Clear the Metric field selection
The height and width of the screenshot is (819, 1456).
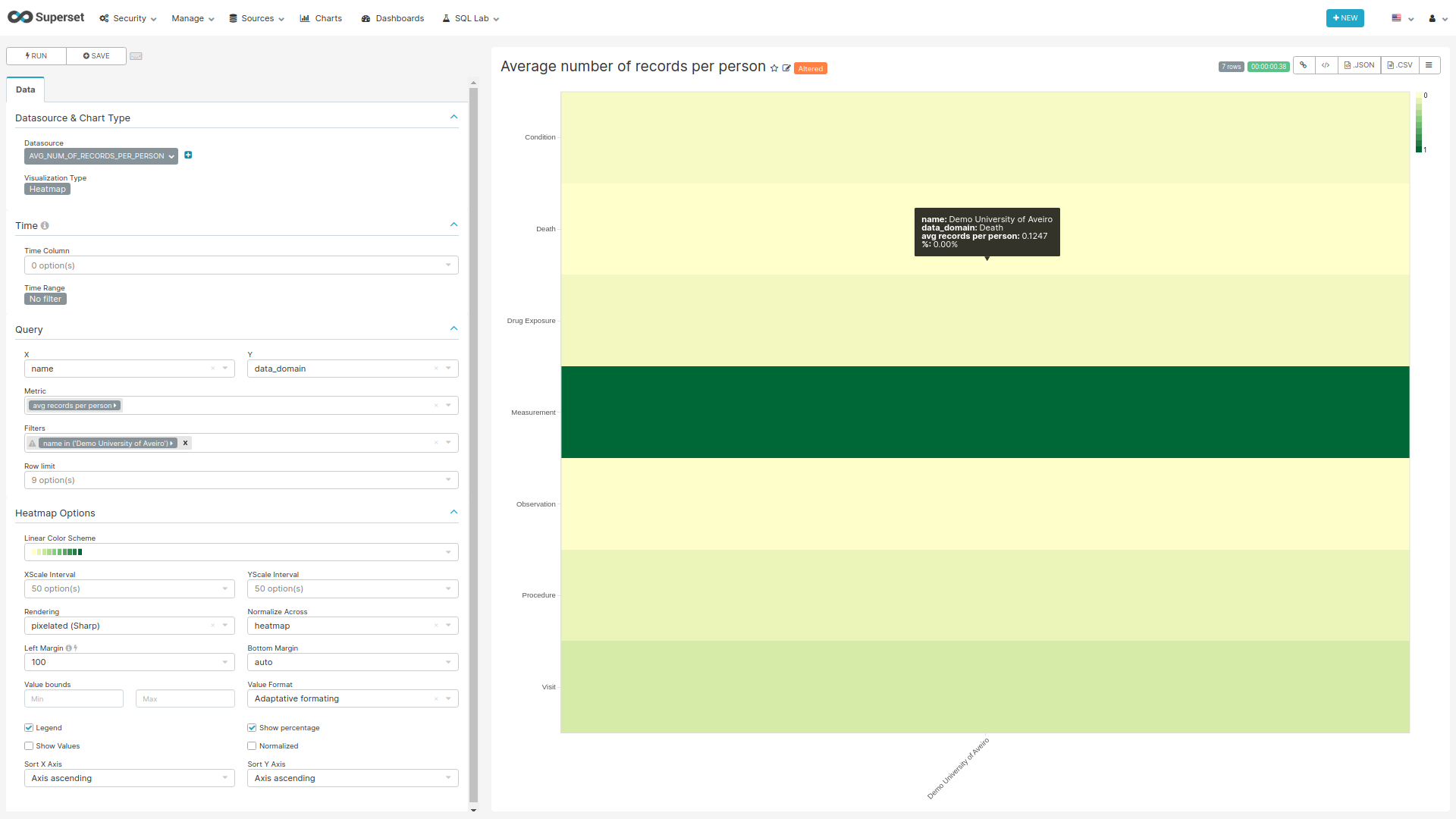point(436,405)
